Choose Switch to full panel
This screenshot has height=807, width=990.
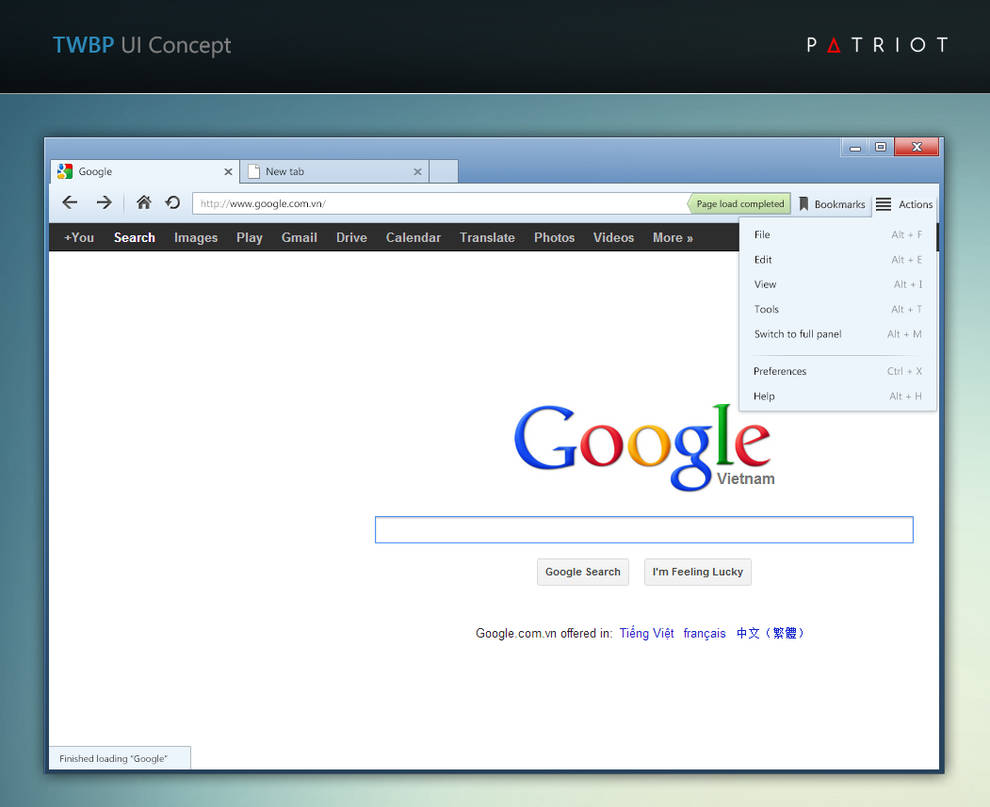click(x=837, y=334)
